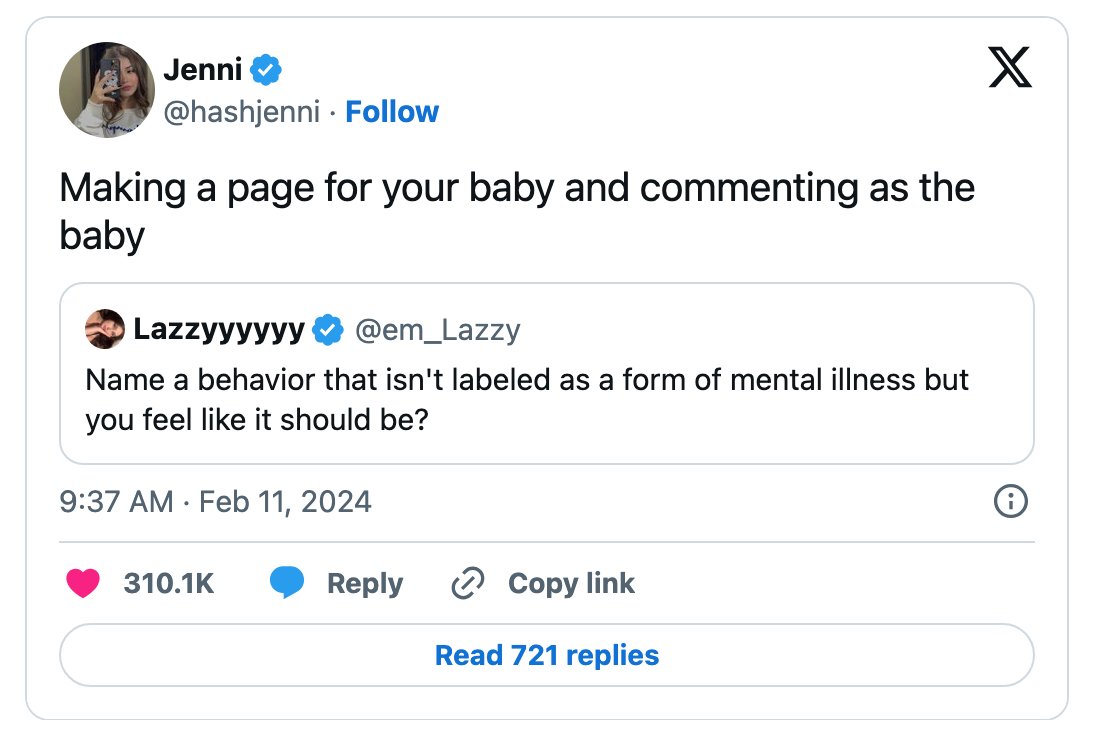Screen dimensions: 1093x742
Task: Click Lazzyyyyyy's verified badge
Action: 328,330
